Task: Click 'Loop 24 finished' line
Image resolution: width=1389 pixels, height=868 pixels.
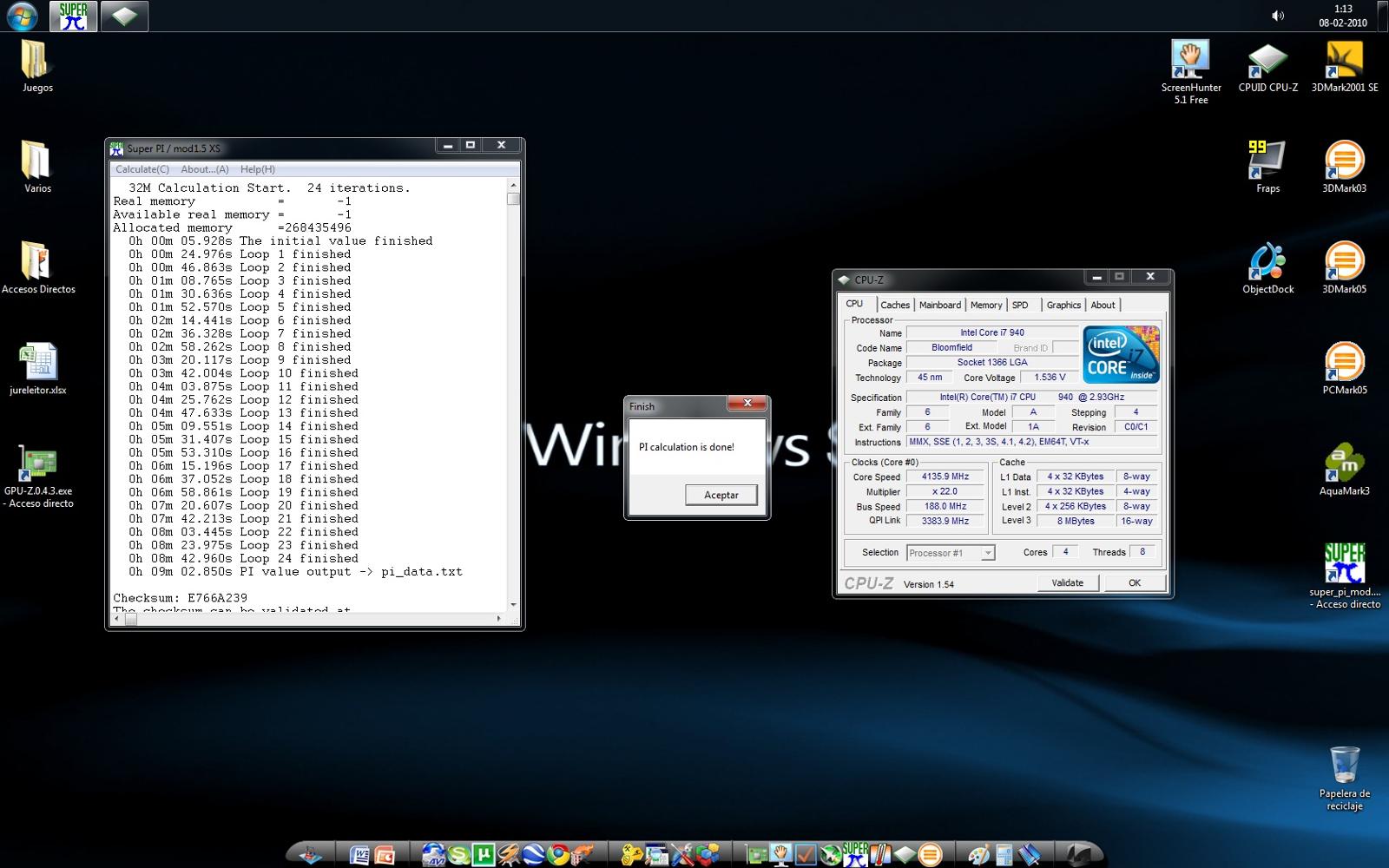Action: click(244, 558)
